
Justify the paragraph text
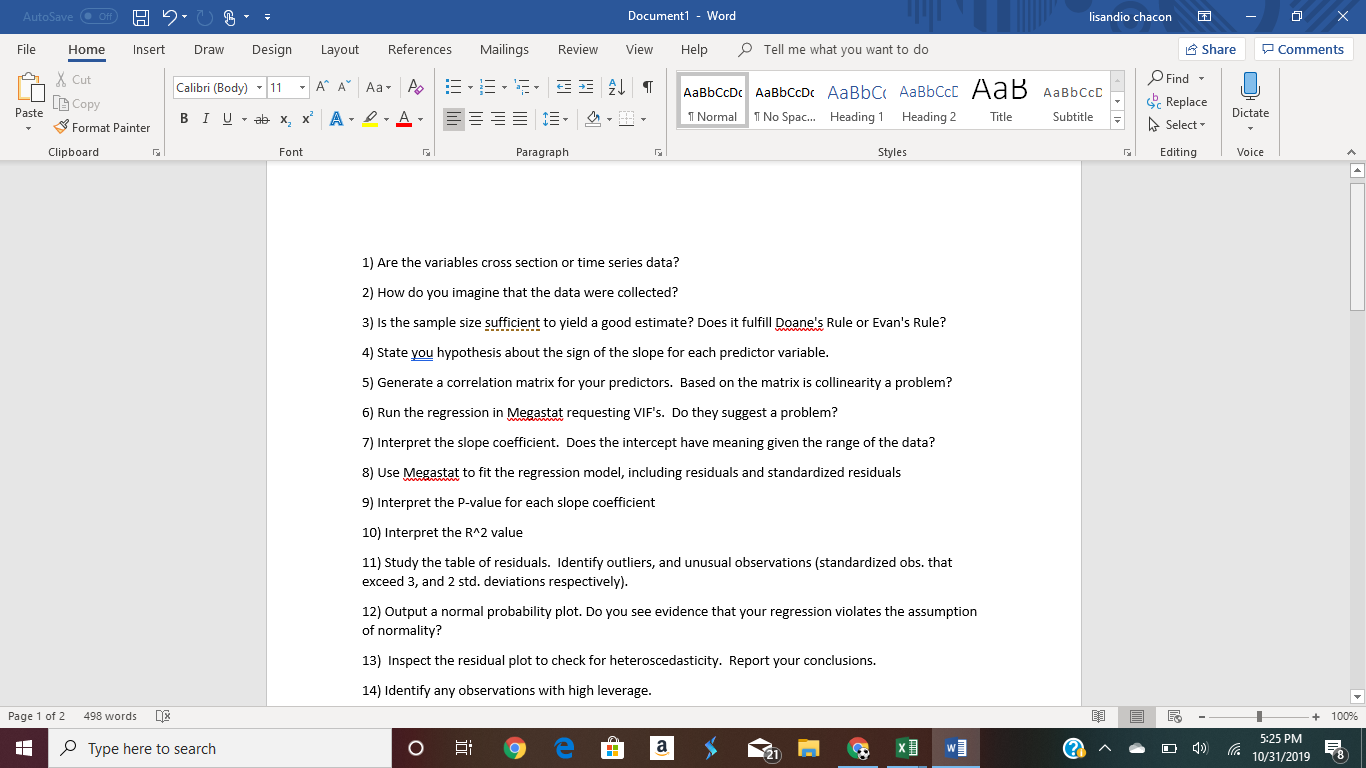(520, 120)
